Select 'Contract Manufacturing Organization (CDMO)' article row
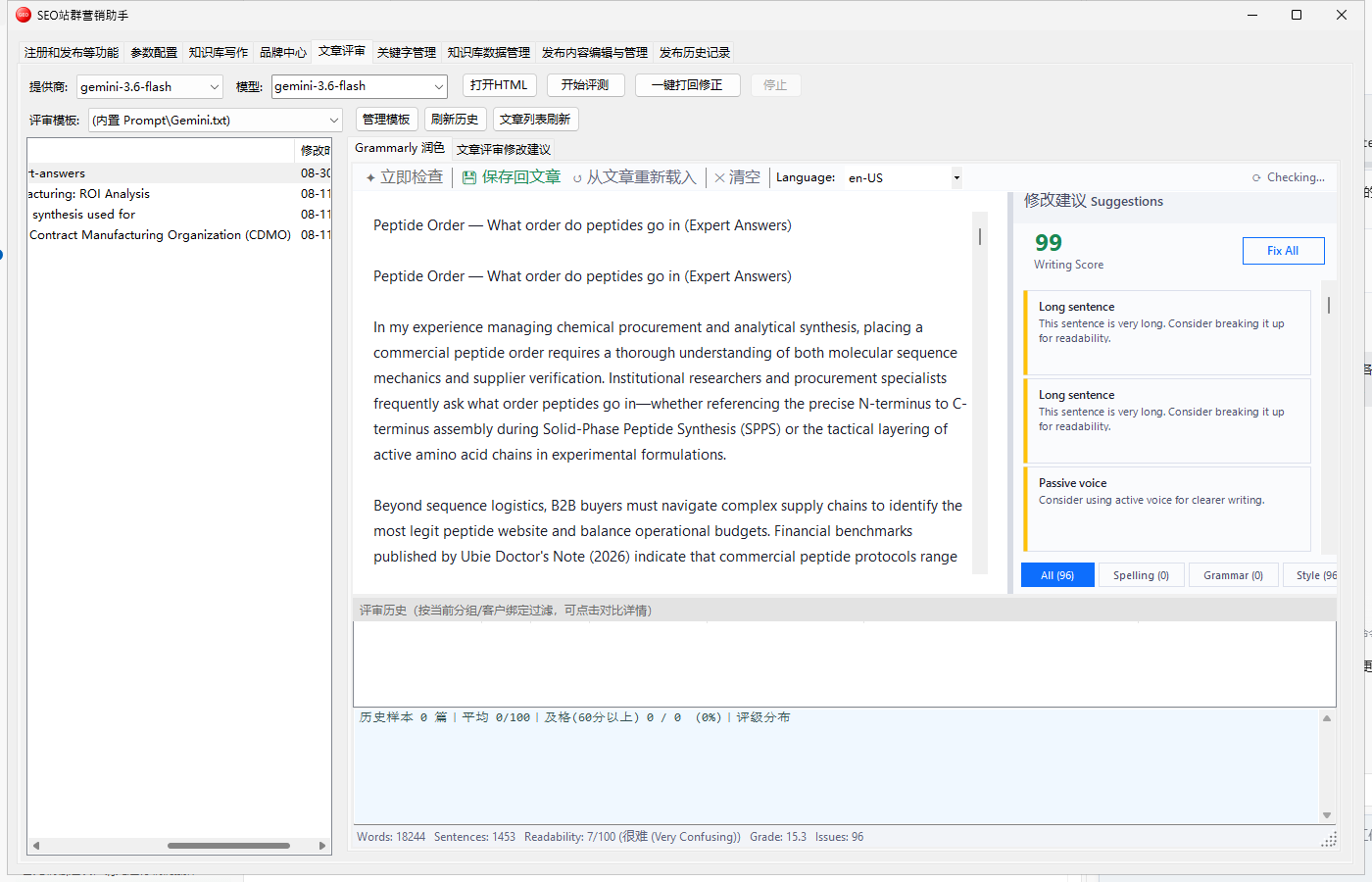This screenshot has height=882, width=1372. click(179, 235)
